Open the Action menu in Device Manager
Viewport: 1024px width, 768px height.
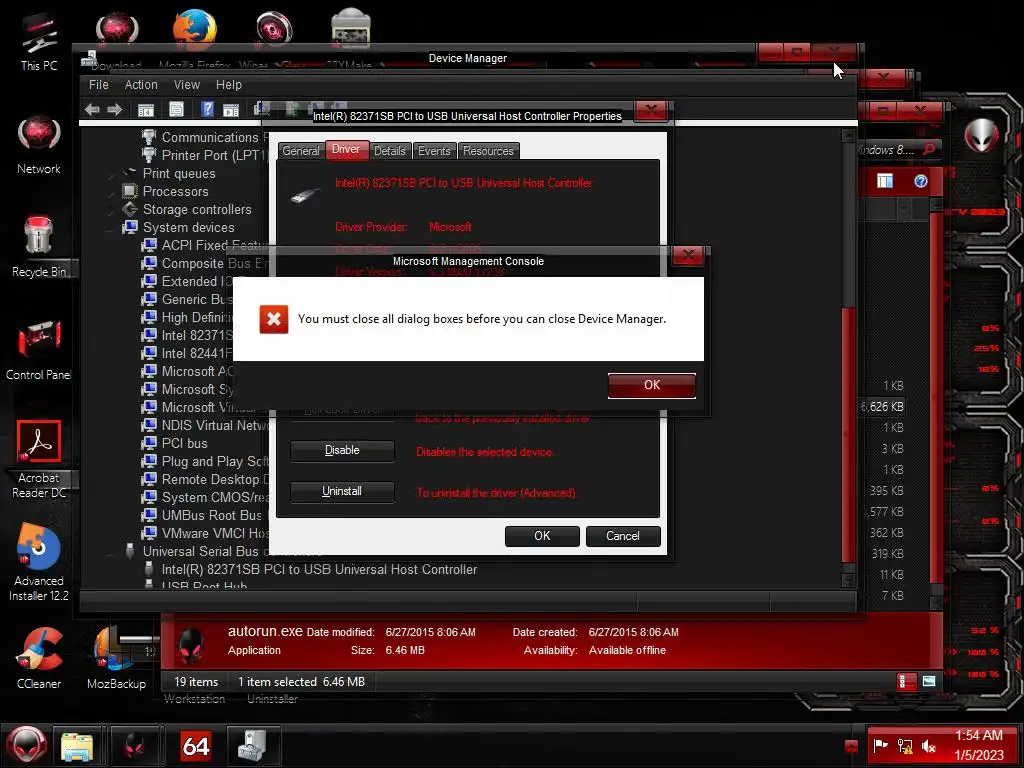[x=141, y=85]
